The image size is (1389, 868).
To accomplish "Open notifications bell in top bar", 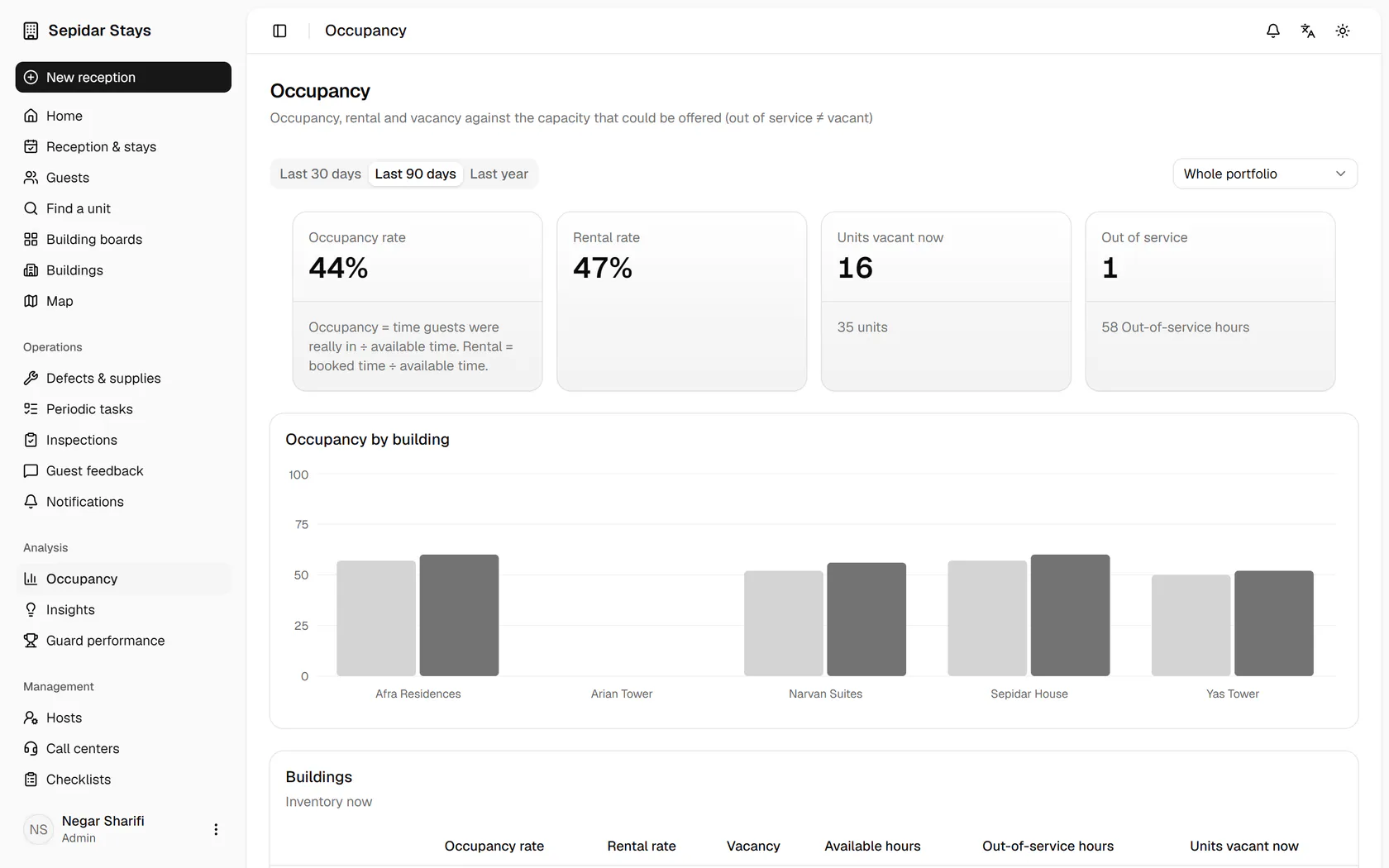I will (x=1273, y=31).
